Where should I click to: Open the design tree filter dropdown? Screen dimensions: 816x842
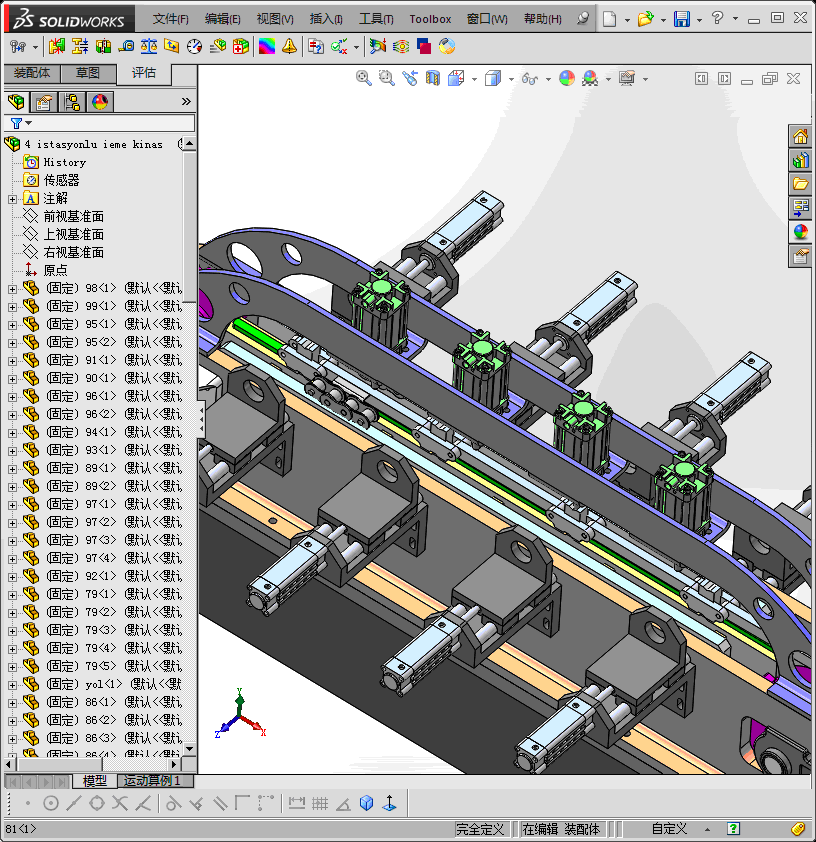click(28, 123)
